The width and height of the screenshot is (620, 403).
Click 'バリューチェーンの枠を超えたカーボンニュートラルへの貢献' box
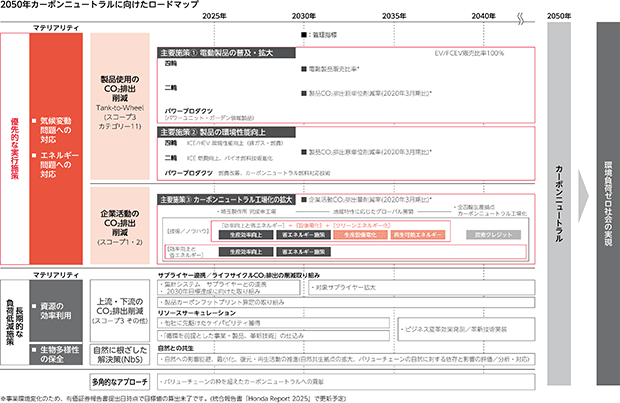point(346,382)
